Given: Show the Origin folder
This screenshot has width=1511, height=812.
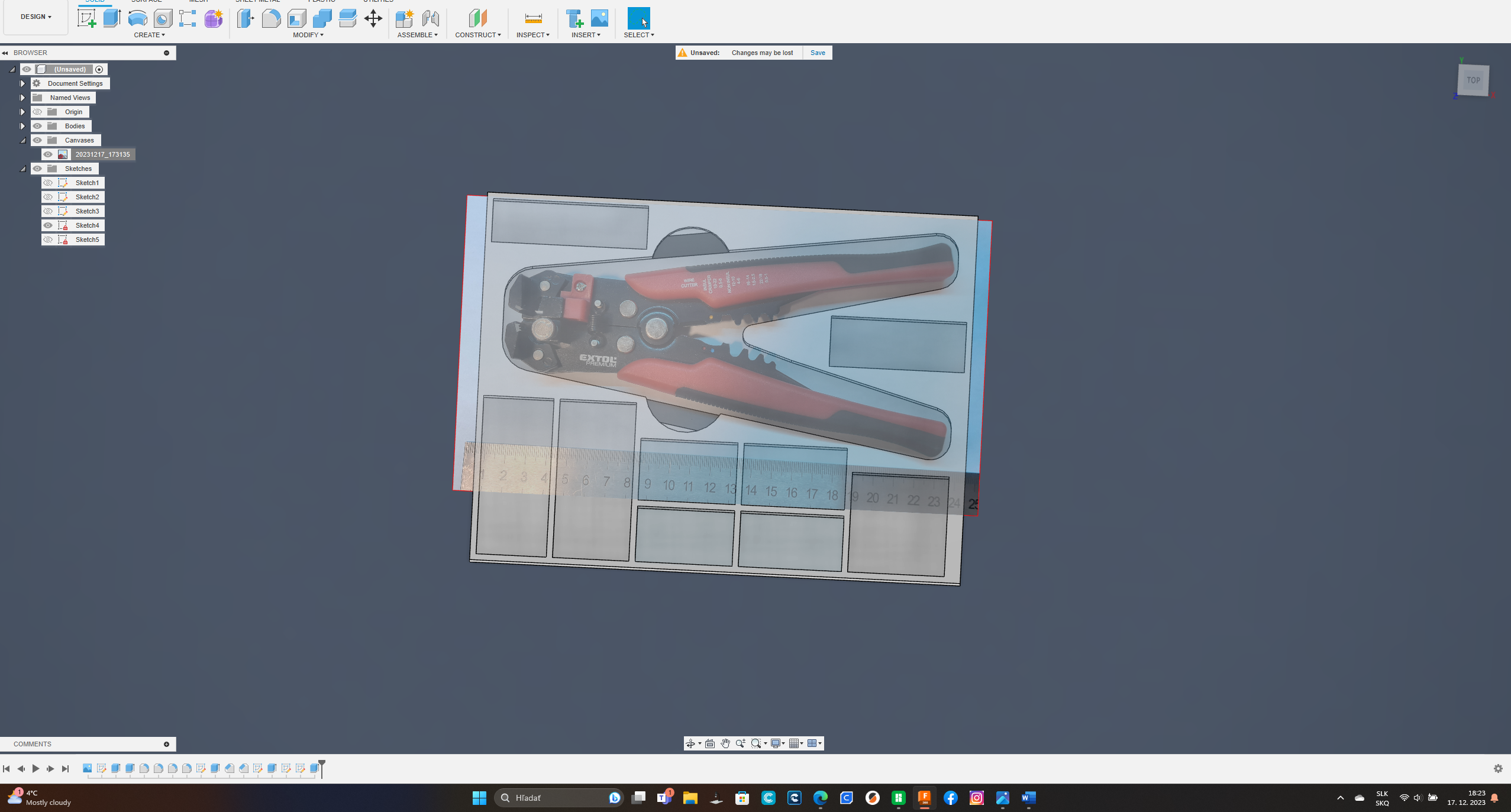Looking at the screenshot, I should tap(37, 112).
